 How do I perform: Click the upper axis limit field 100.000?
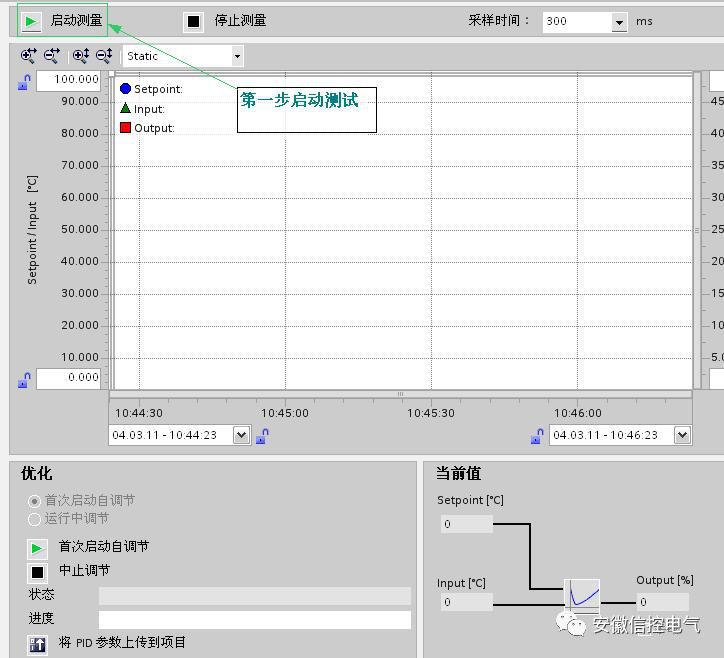pyautogui.click(x=68, y=81)
